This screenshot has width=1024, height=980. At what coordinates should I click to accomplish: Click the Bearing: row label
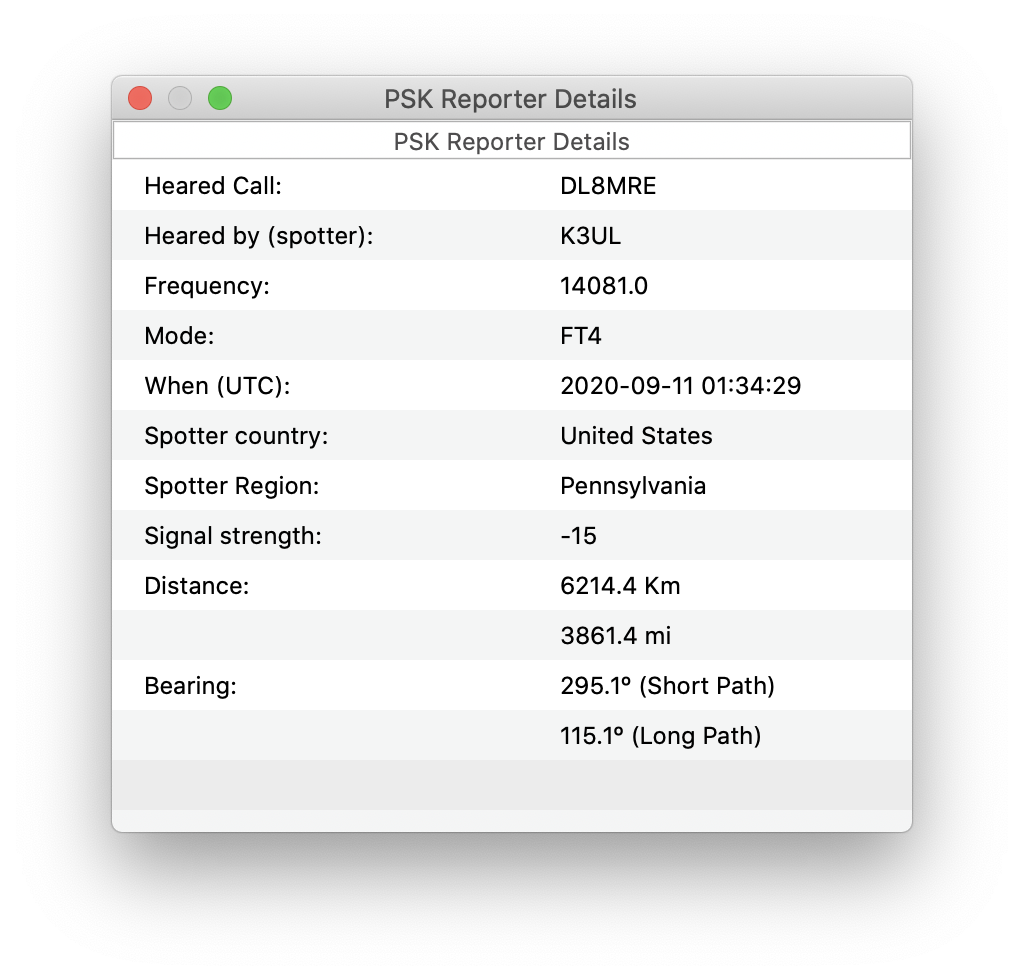(x=191, y=686)
